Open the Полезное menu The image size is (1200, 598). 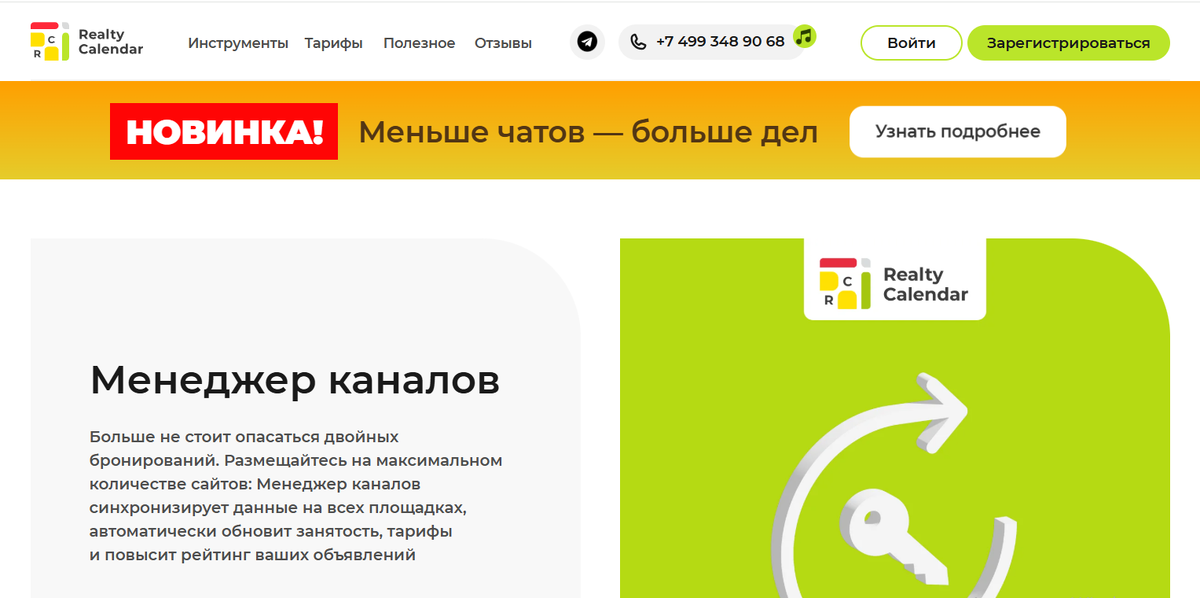point(419,43)
